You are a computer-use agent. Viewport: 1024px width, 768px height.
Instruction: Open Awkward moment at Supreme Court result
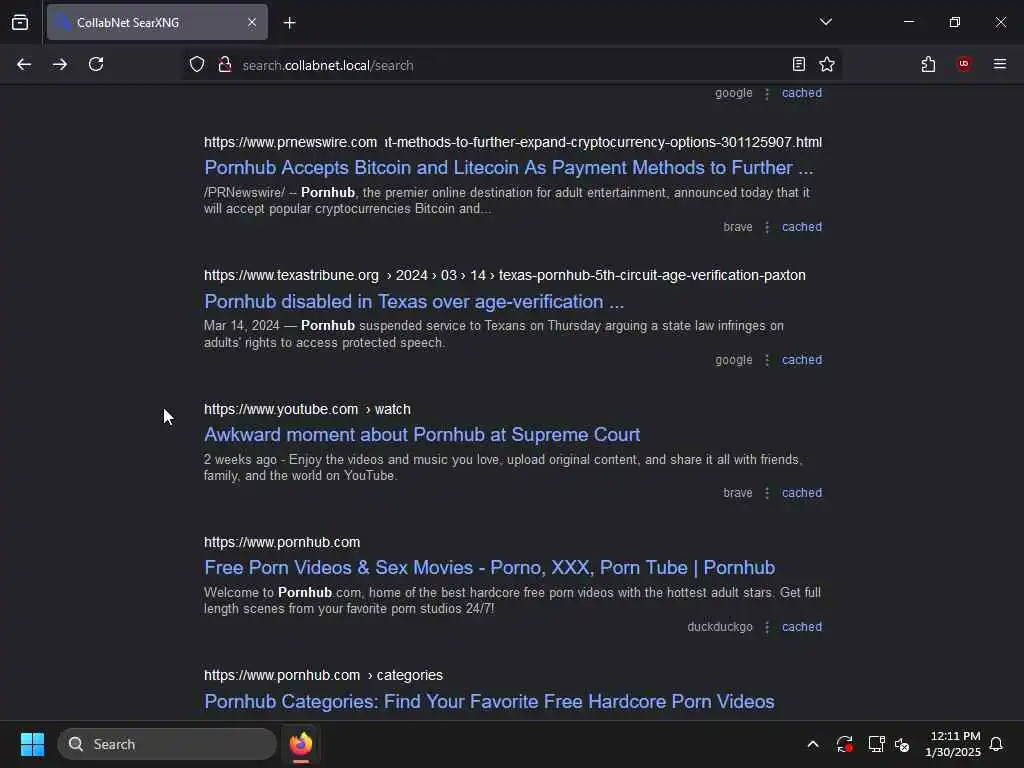coord(422,435)
